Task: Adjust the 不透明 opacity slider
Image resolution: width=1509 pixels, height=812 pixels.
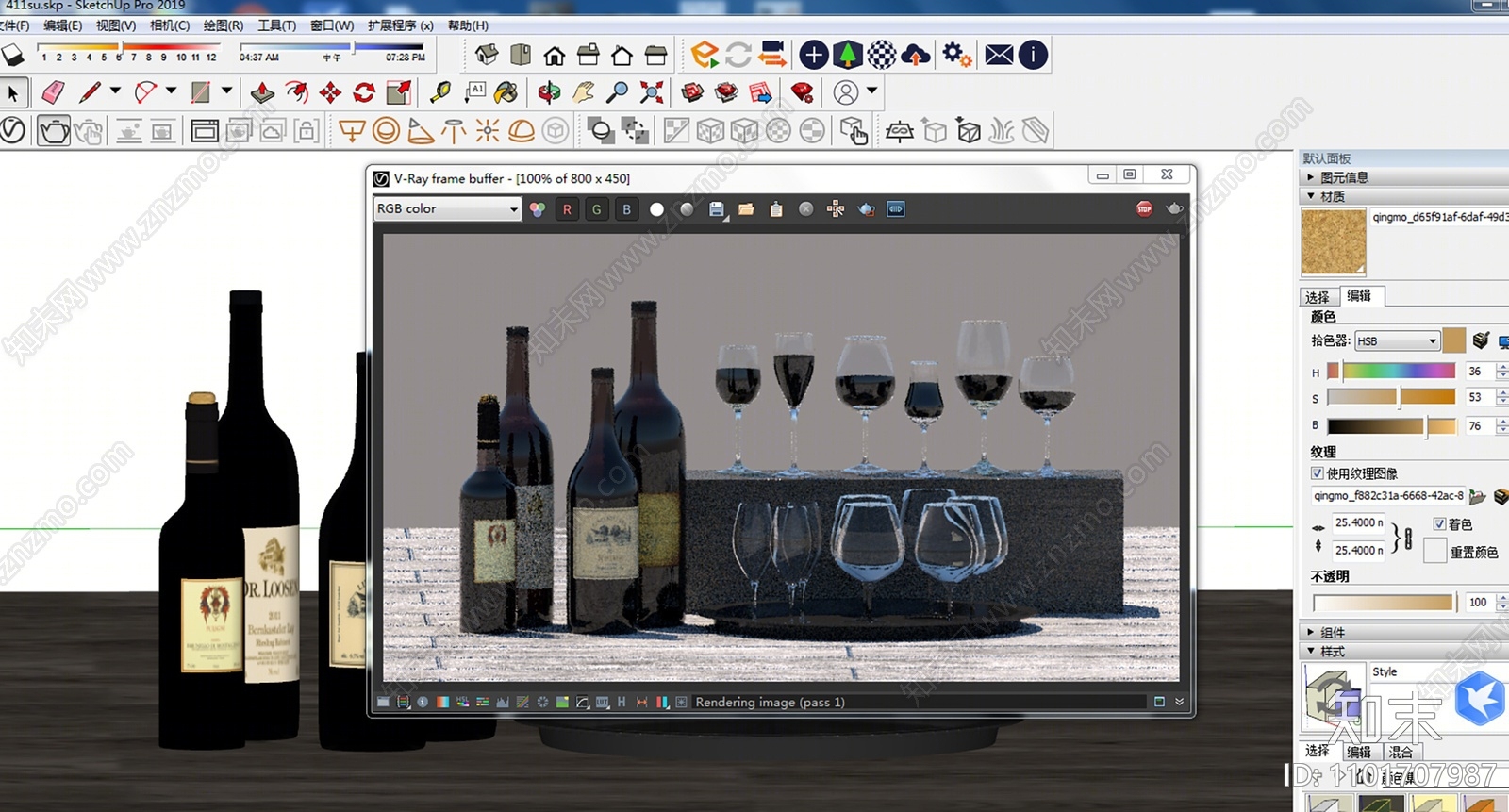Action: click(x=1383, y=602)
